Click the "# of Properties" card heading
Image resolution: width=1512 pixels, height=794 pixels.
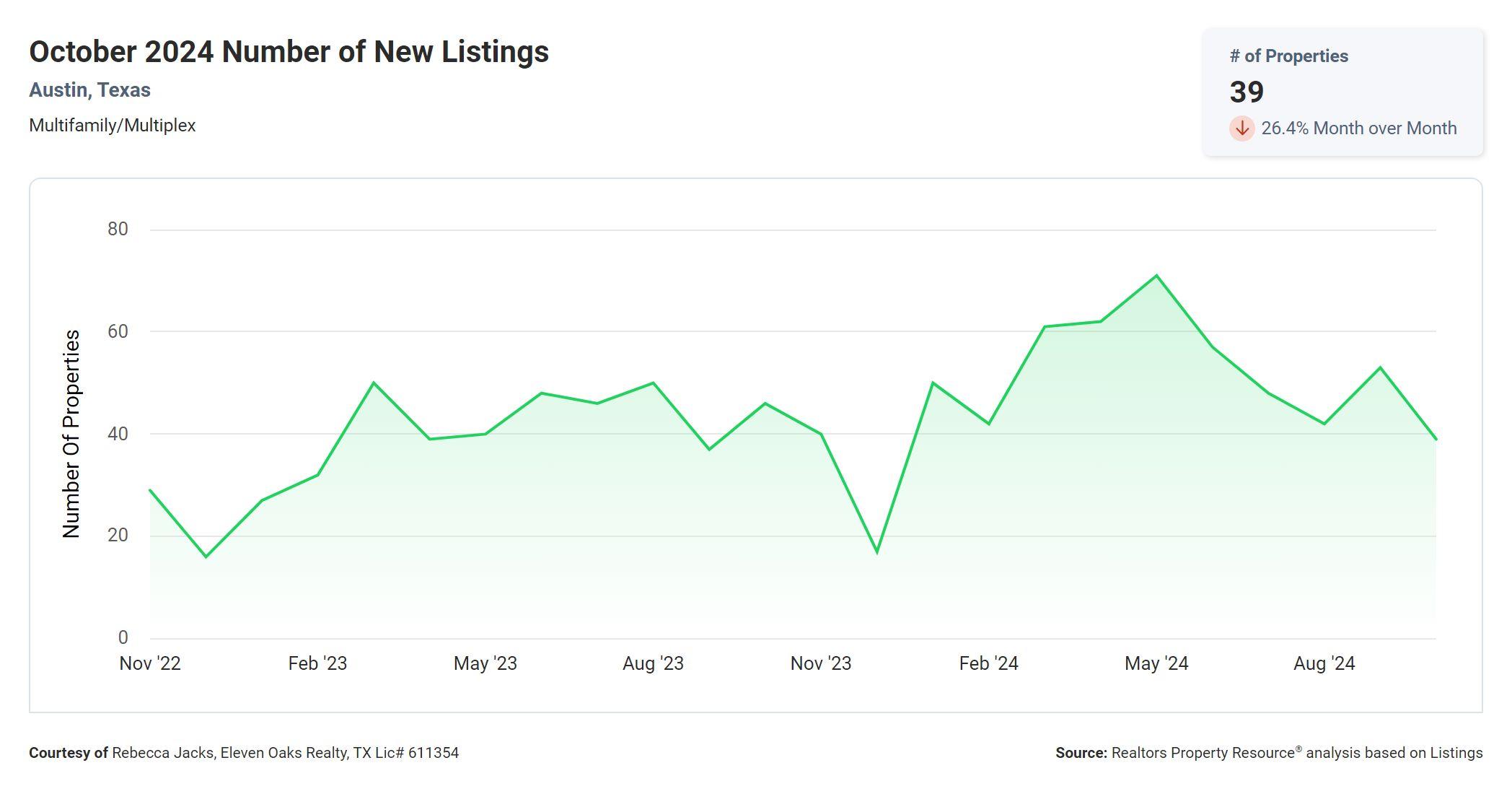[x=1288, y=56]
